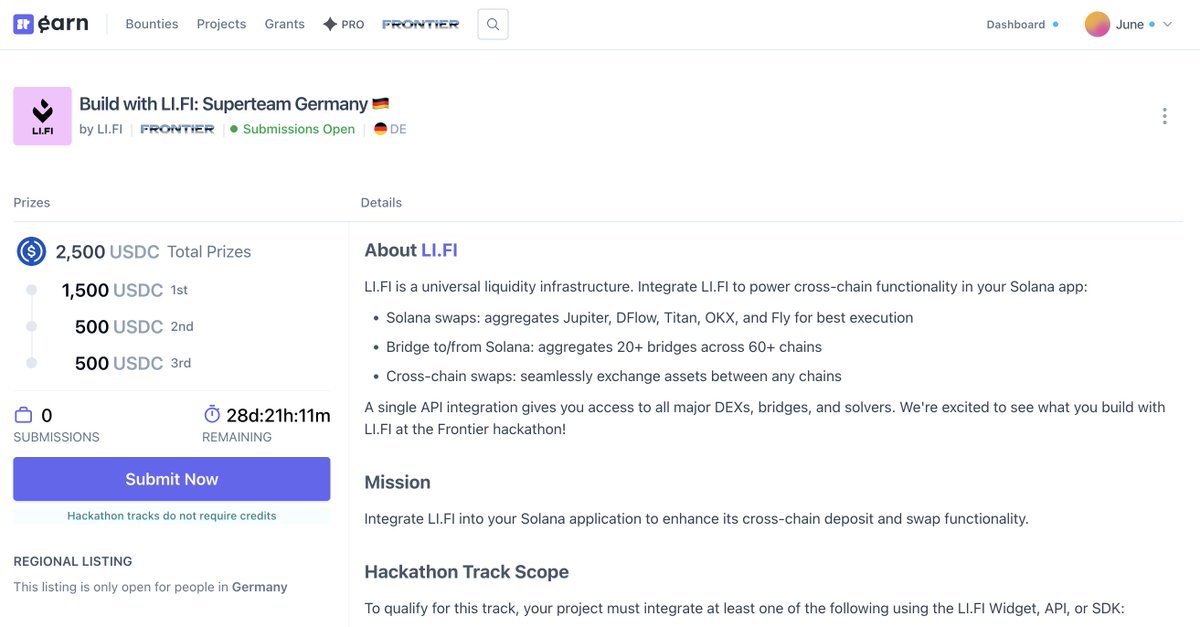The image size is (1200, 627).
Task: Switch to the Prizes tab
Action: coord(31,202)
